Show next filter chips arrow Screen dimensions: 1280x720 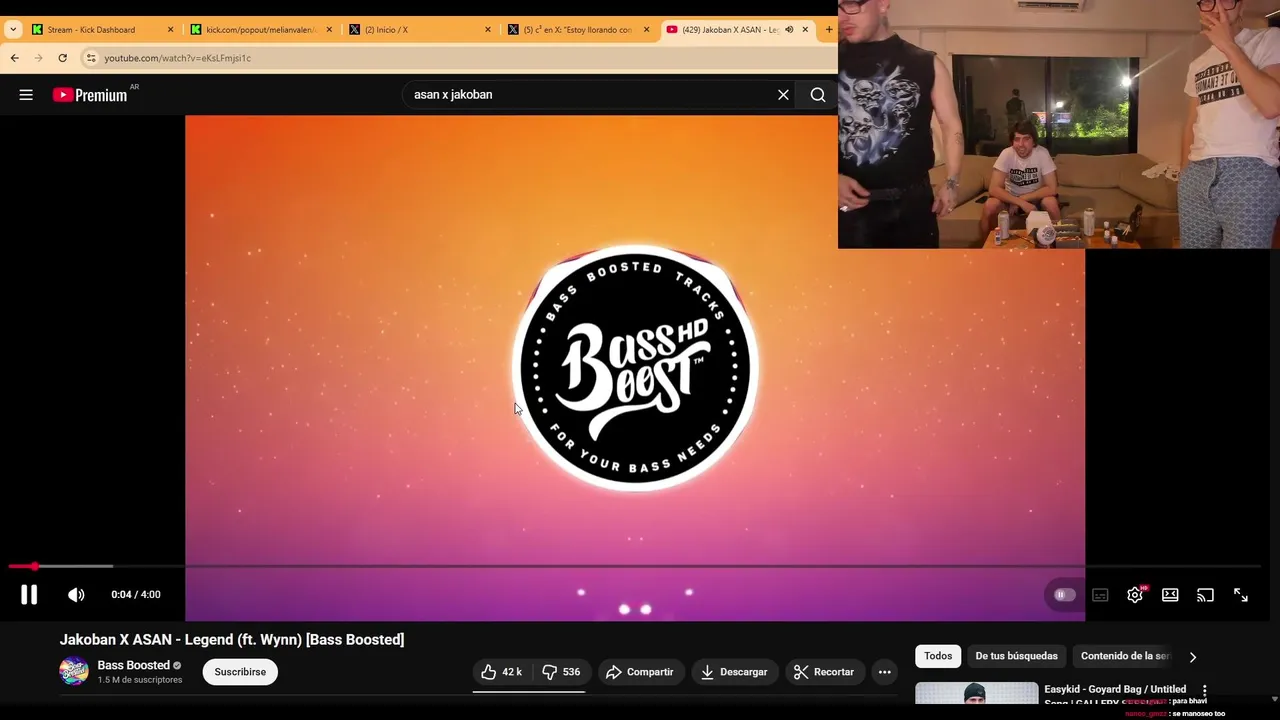(1192, 657)
